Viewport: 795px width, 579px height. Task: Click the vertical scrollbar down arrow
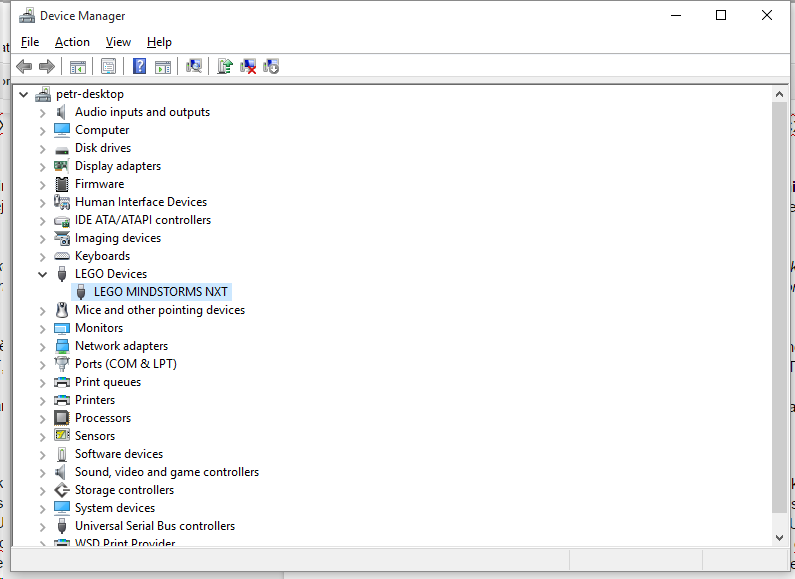click(x=780, y=537)
